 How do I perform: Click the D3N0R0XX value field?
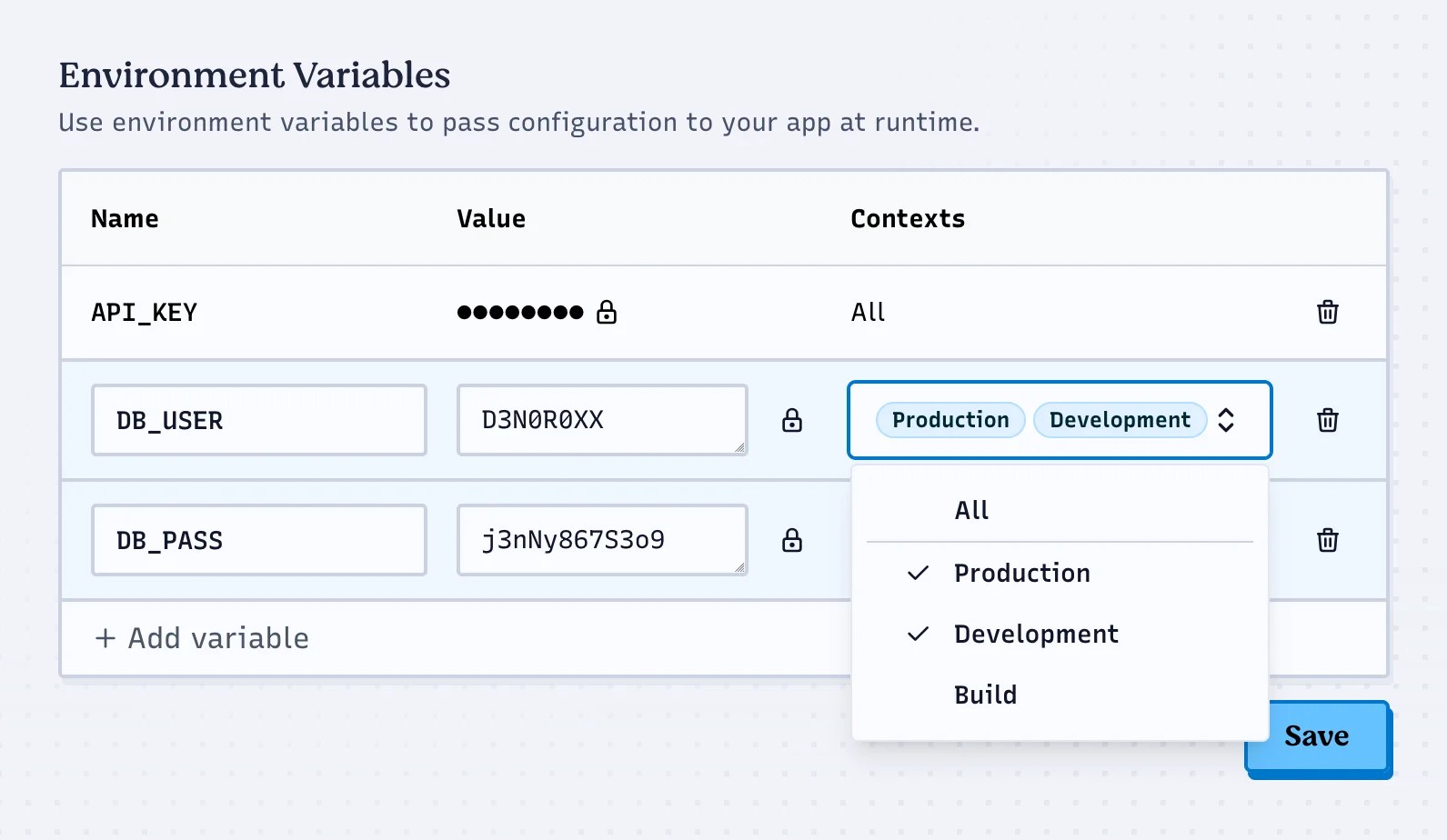pos(601,420)
